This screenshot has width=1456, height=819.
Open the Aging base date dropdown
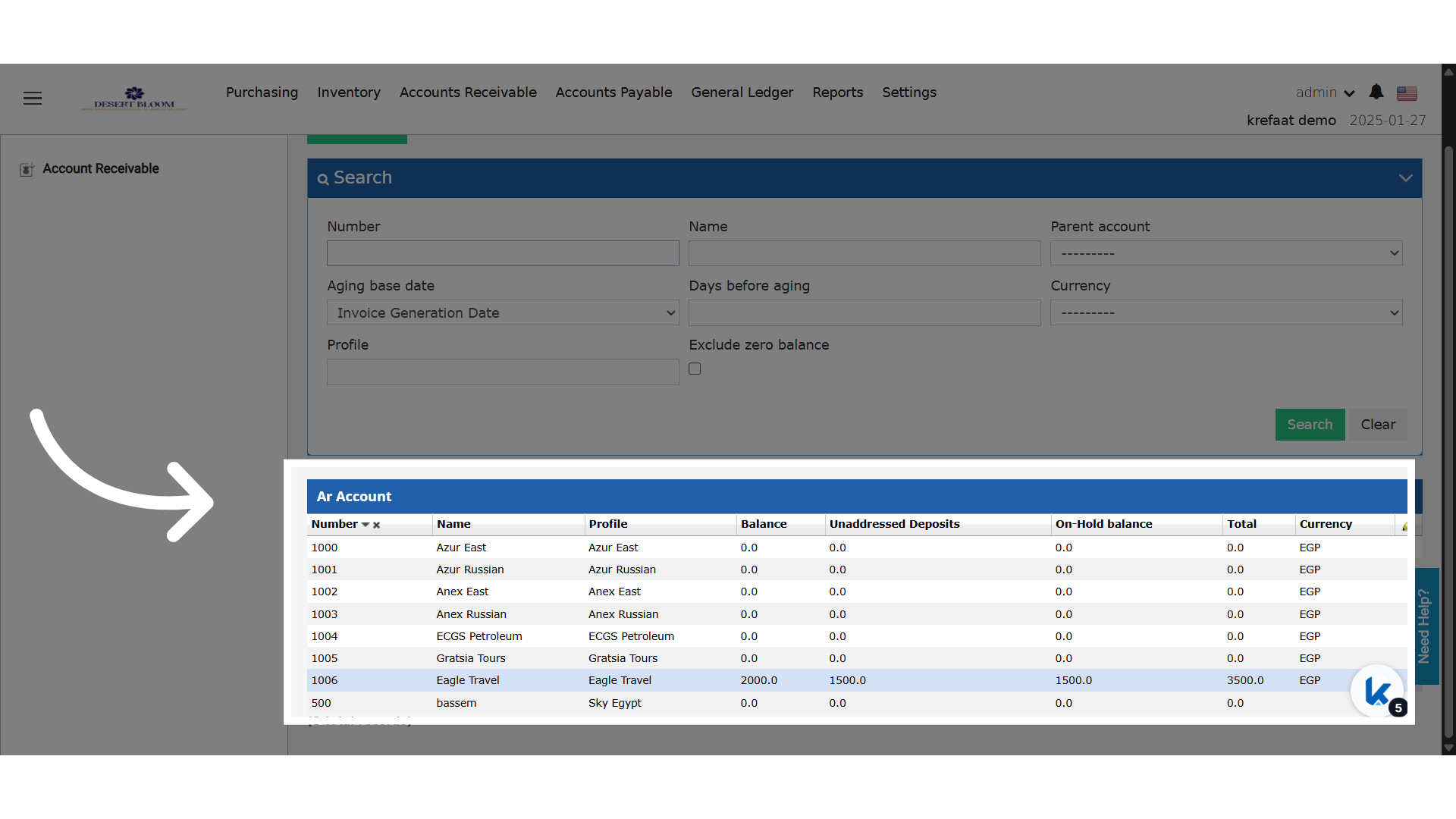503,312
